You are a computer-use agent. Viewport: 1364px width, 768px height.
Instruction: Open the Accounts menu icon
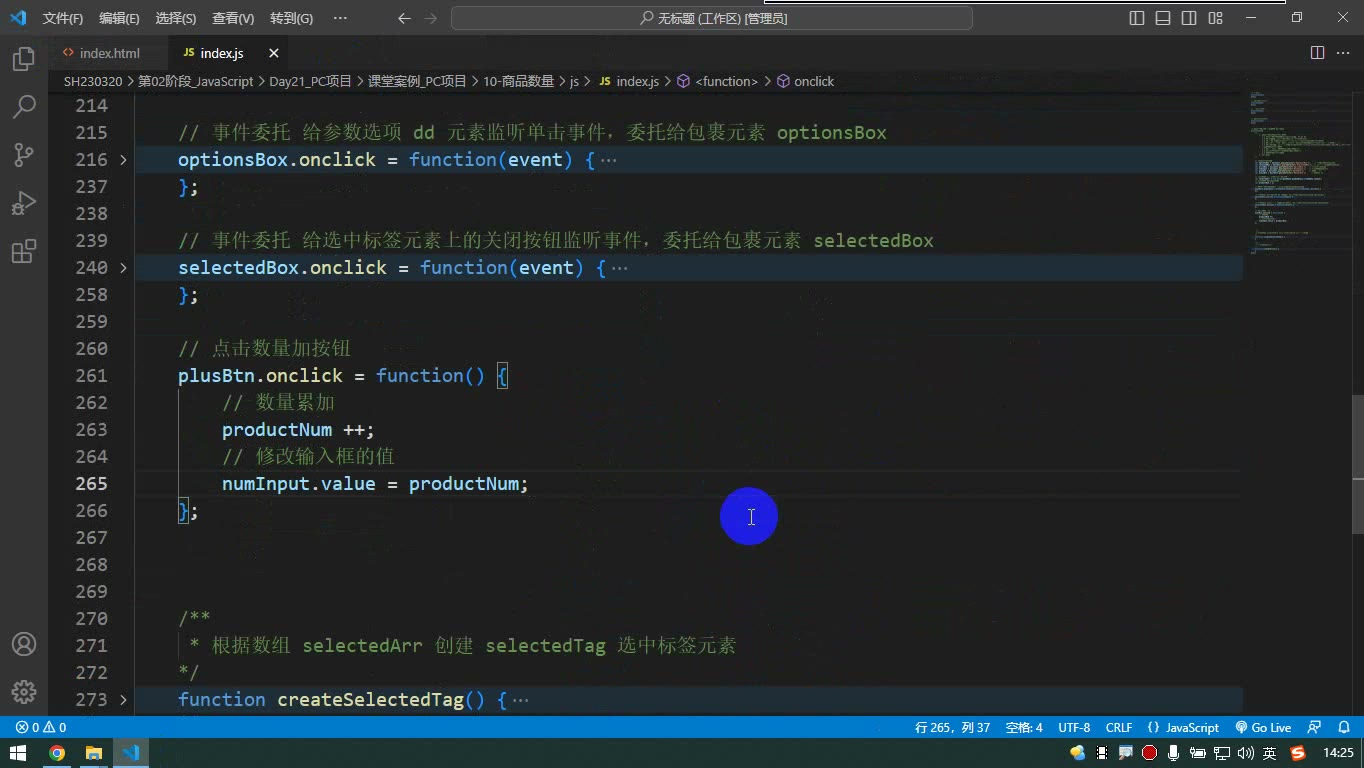click(x=24, y=644)
